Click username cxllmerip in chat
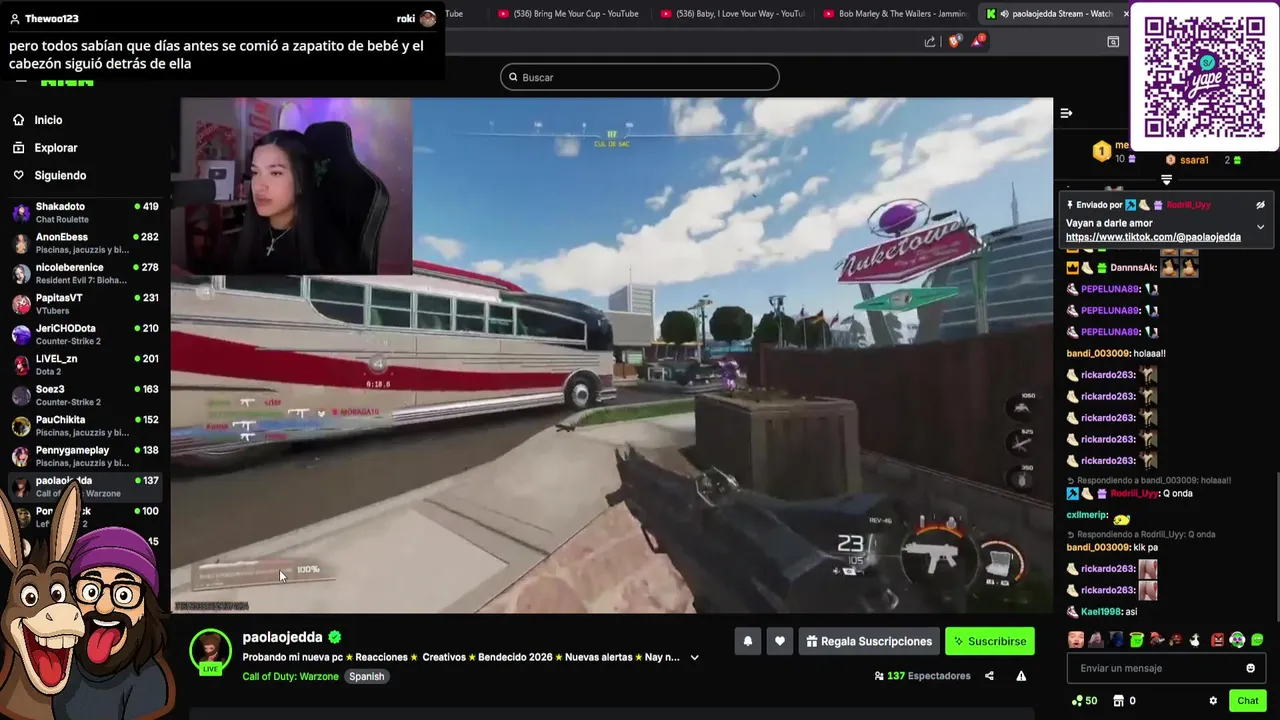 pyautogui.click(x=1087, y=515)
